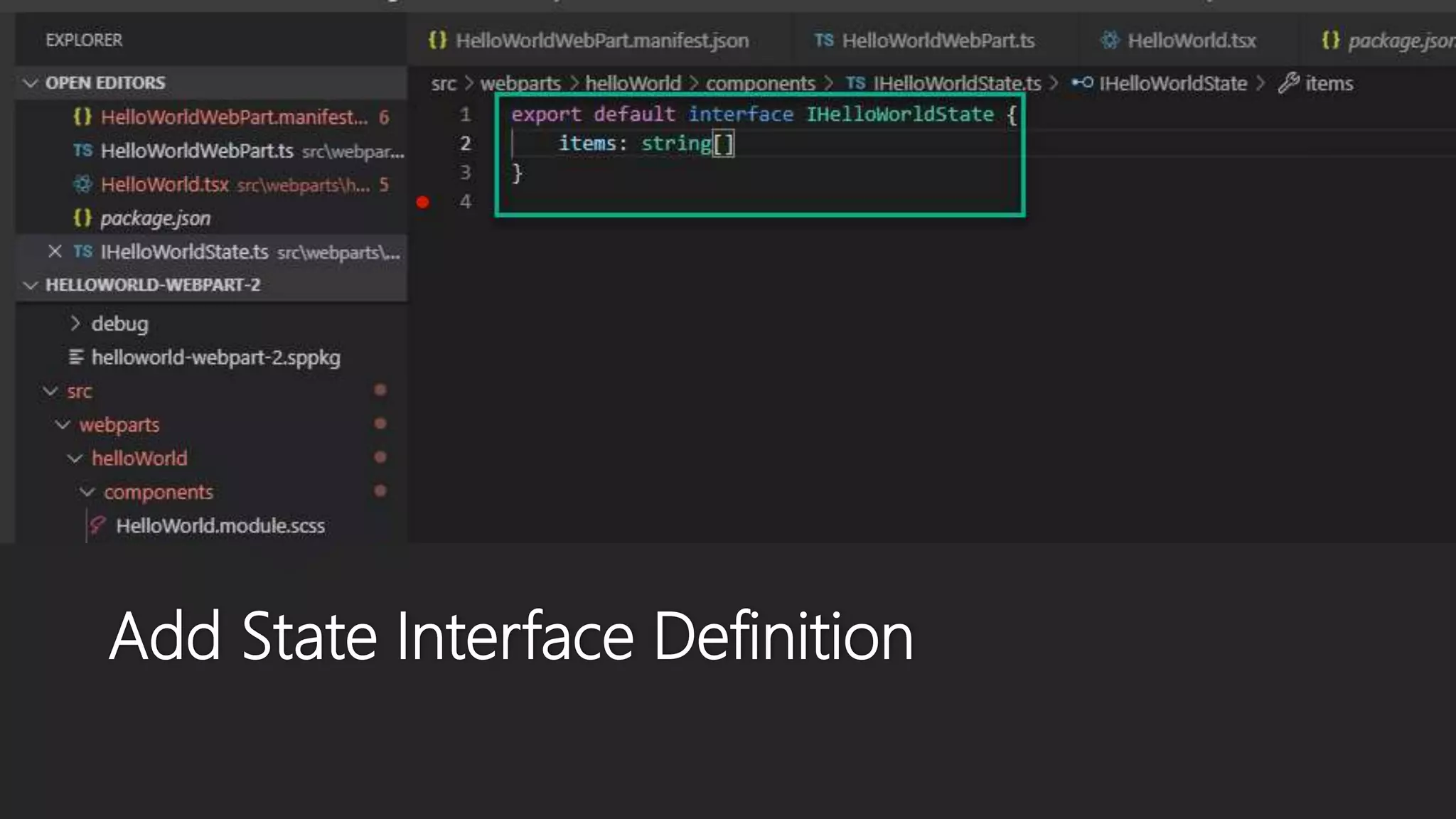This screenshot has height=819, width=1456.
Task: Click line number 1 in gutter
Action: [465, 114]
